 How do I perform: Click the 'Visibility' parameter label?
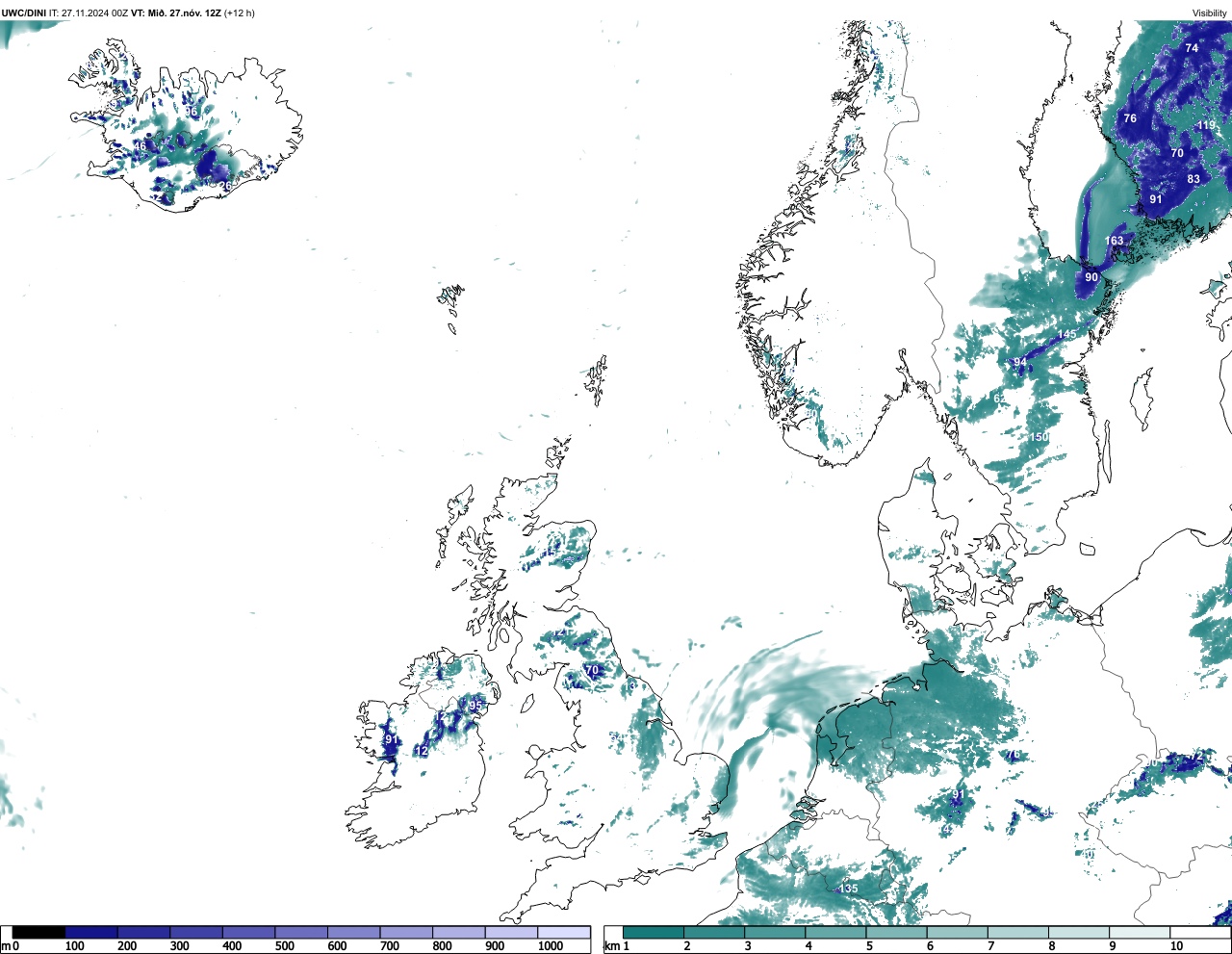point(1210,13)
